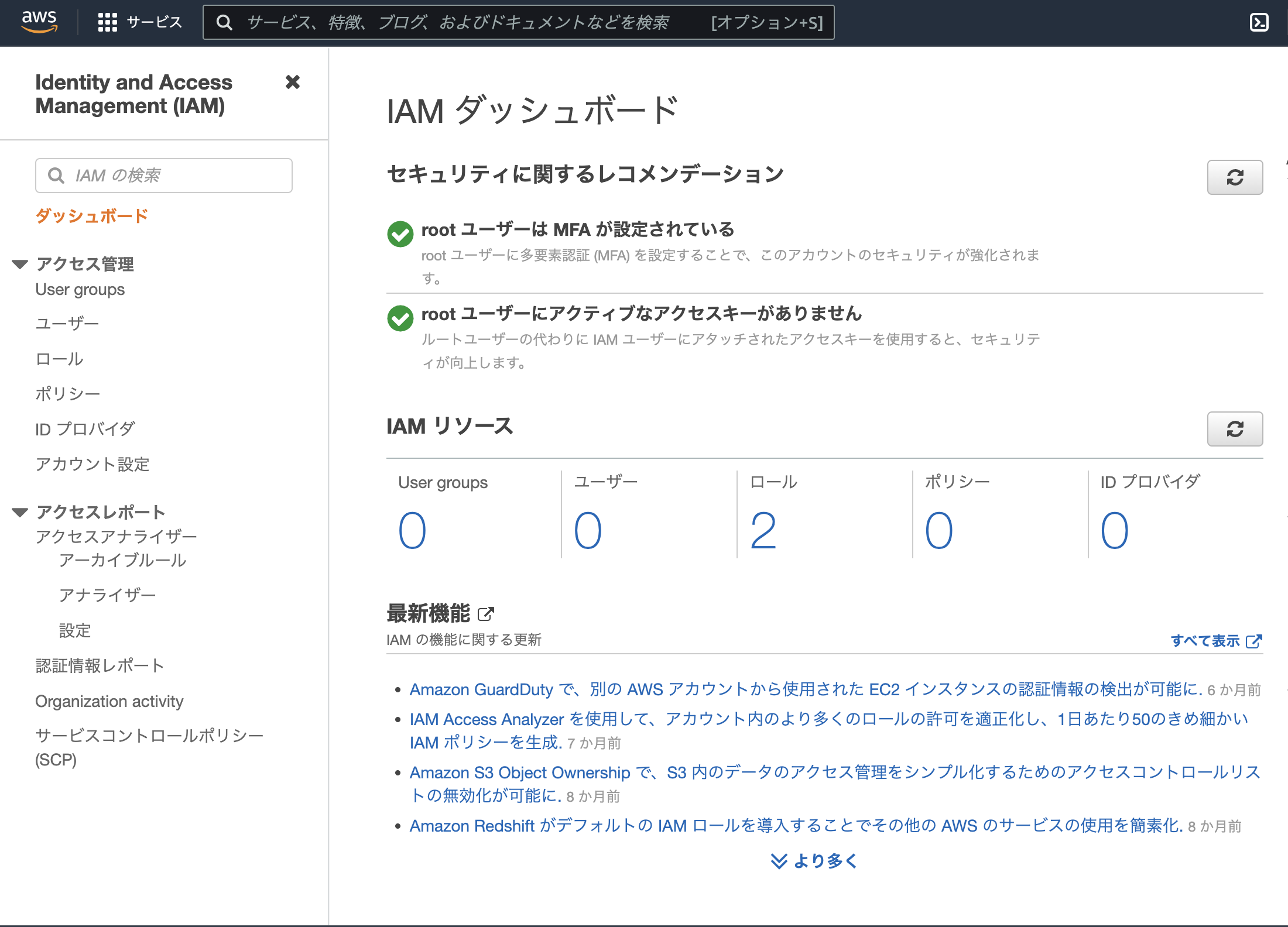This screenshot has height=927, width=1288.
Task: Open 認証情報レポート in the sidebar
Action: (x=100, y=665)
